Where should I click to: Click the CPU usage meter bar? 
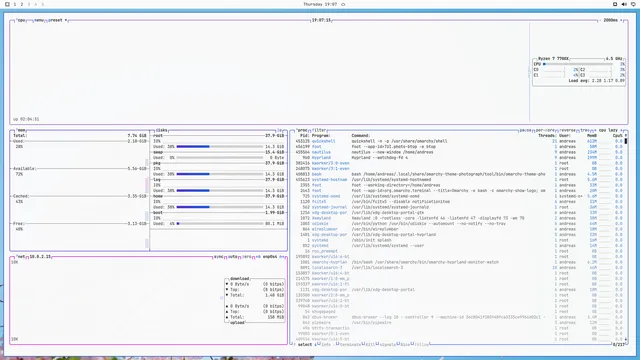578,64
